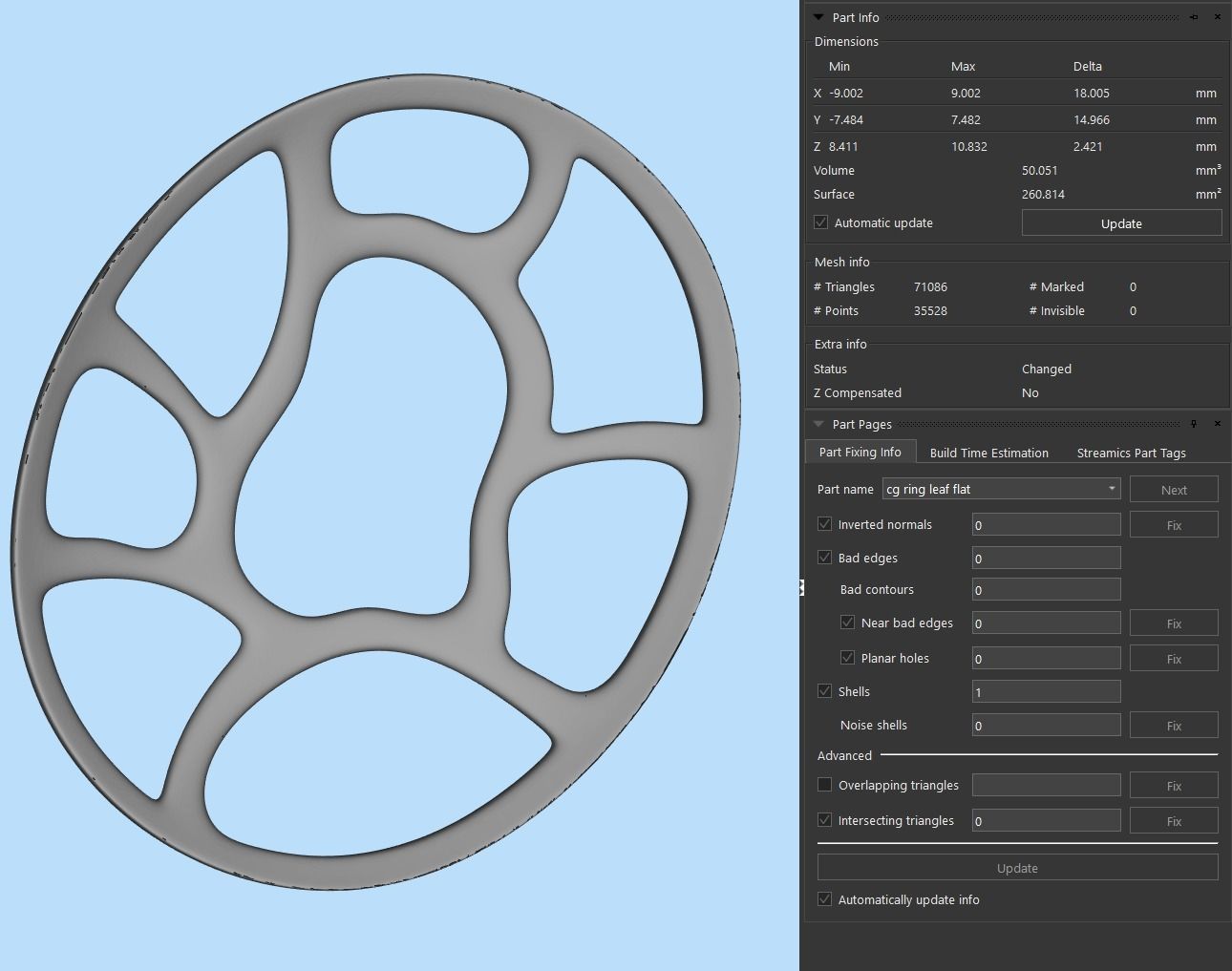Collapse the Part Info section
The image size is (1232, 971).
818,17
